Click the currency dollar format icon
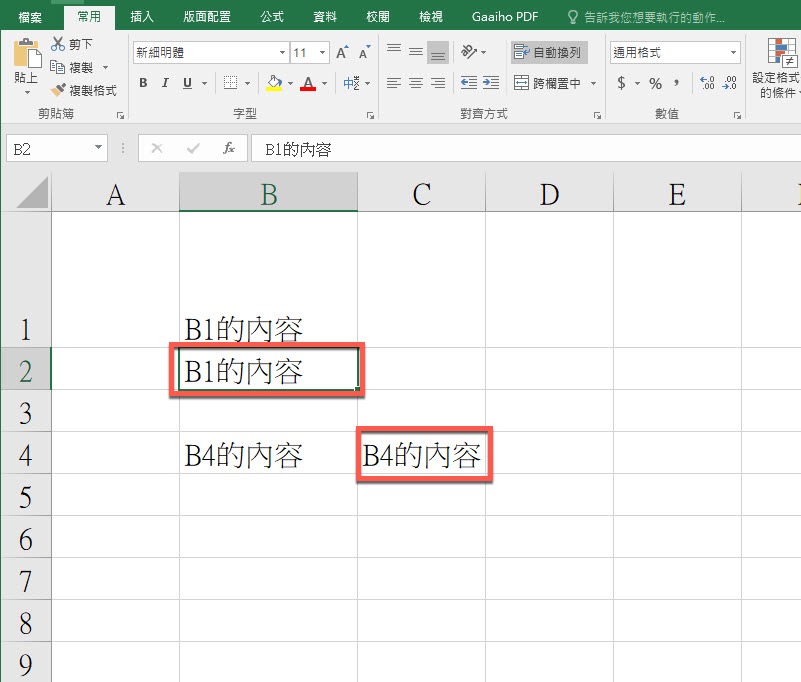The image size is (801, 682). point(621,83)
